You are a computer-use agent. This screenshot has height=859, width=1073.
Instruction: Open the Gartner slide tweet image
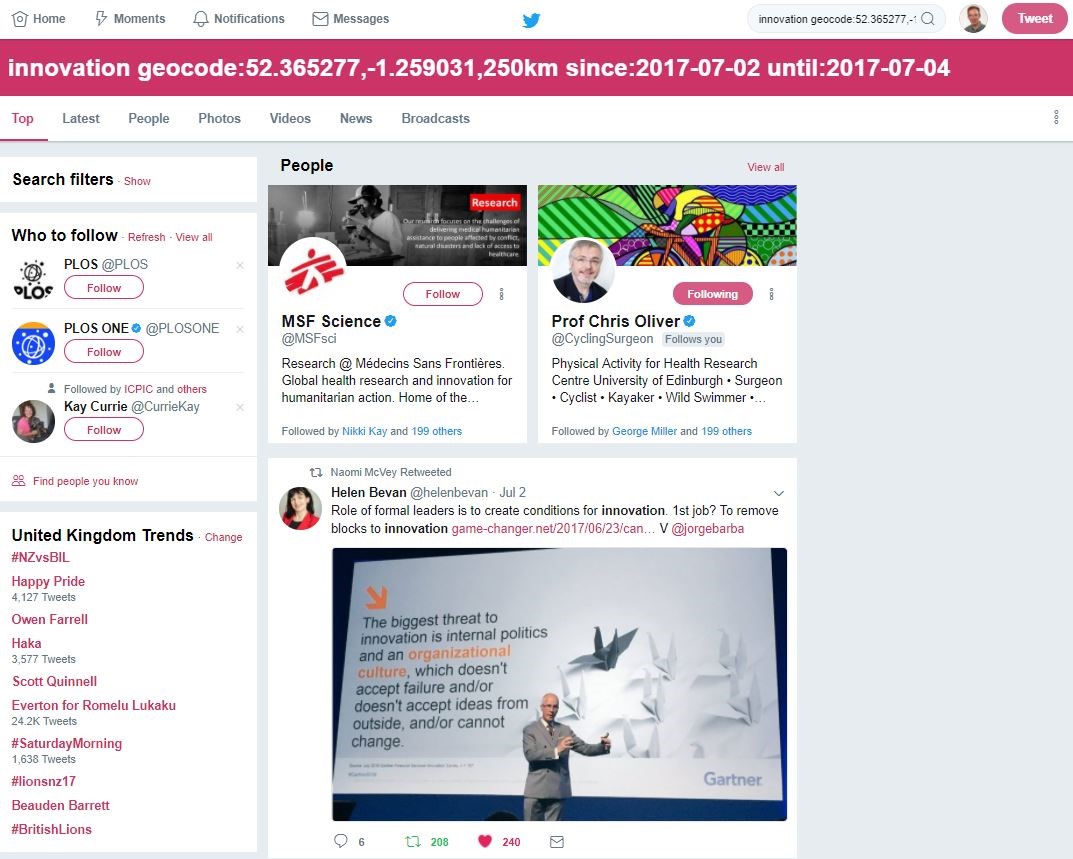[x=559, y=684]
